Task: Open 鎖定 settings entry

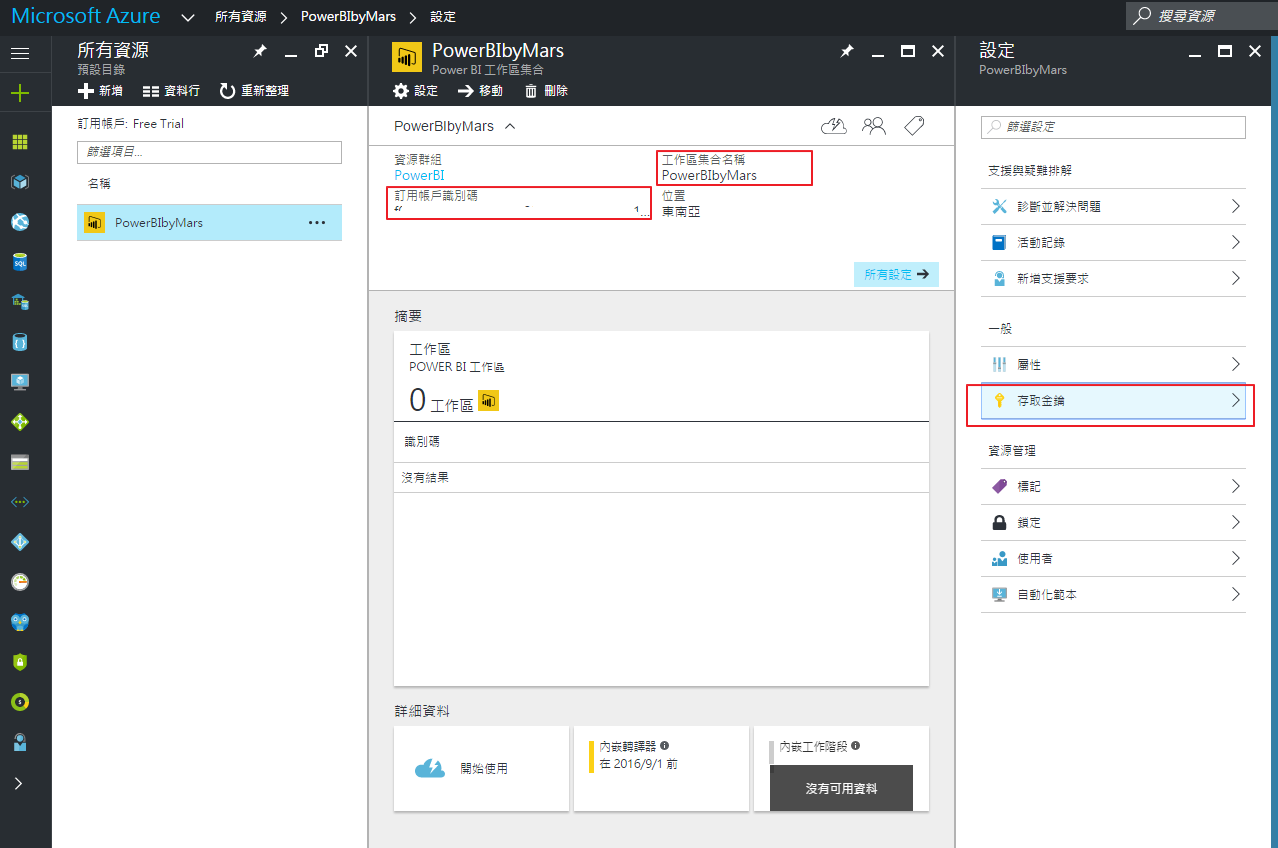Action: click(x=1113, y=522)
